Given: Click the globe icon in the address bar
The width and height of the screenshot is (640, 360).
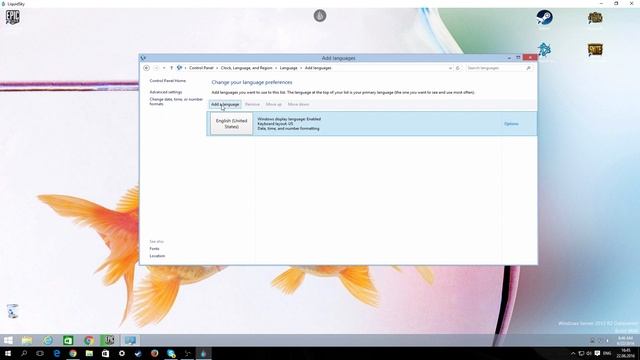Looking at the screenshot, I should 179,68.
